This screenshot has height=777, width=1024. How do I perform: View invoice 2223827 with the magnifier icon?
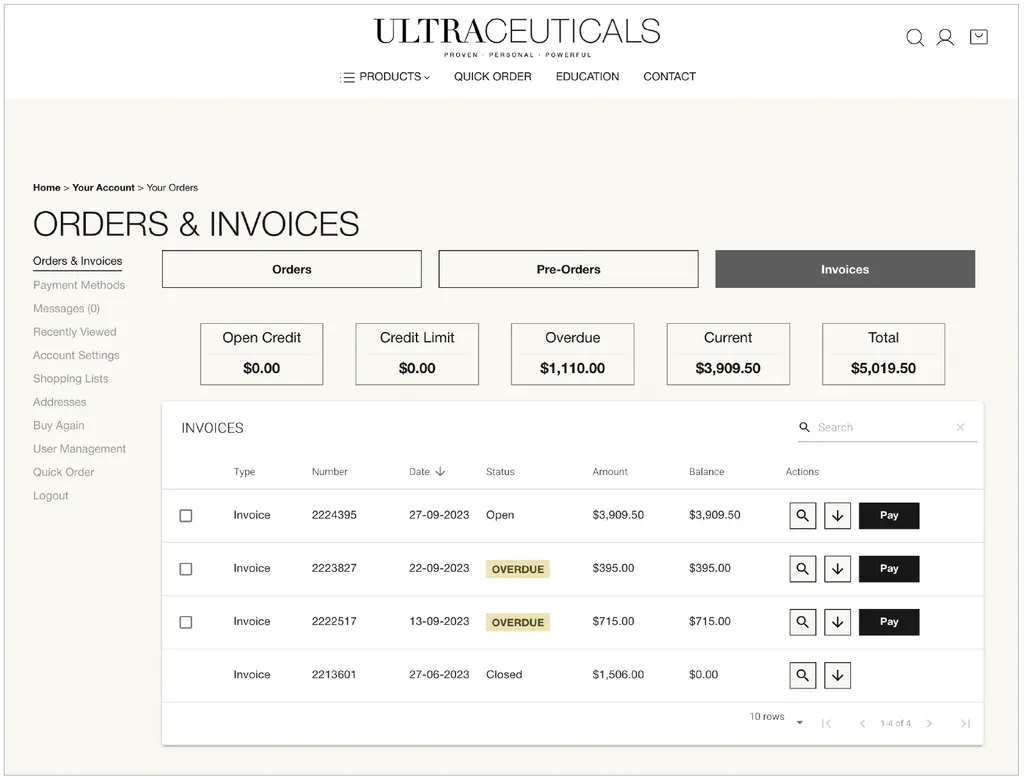tap(803, 569)
